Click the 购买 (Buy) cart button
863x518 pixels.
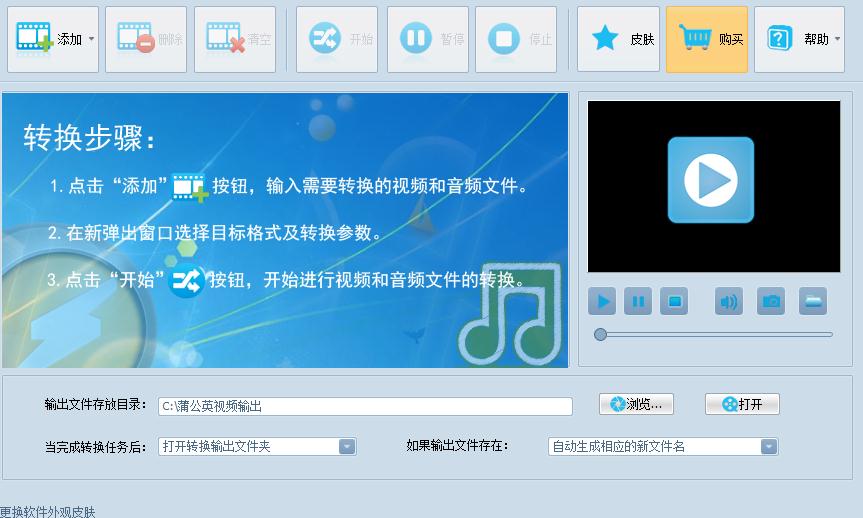point(707,39)
